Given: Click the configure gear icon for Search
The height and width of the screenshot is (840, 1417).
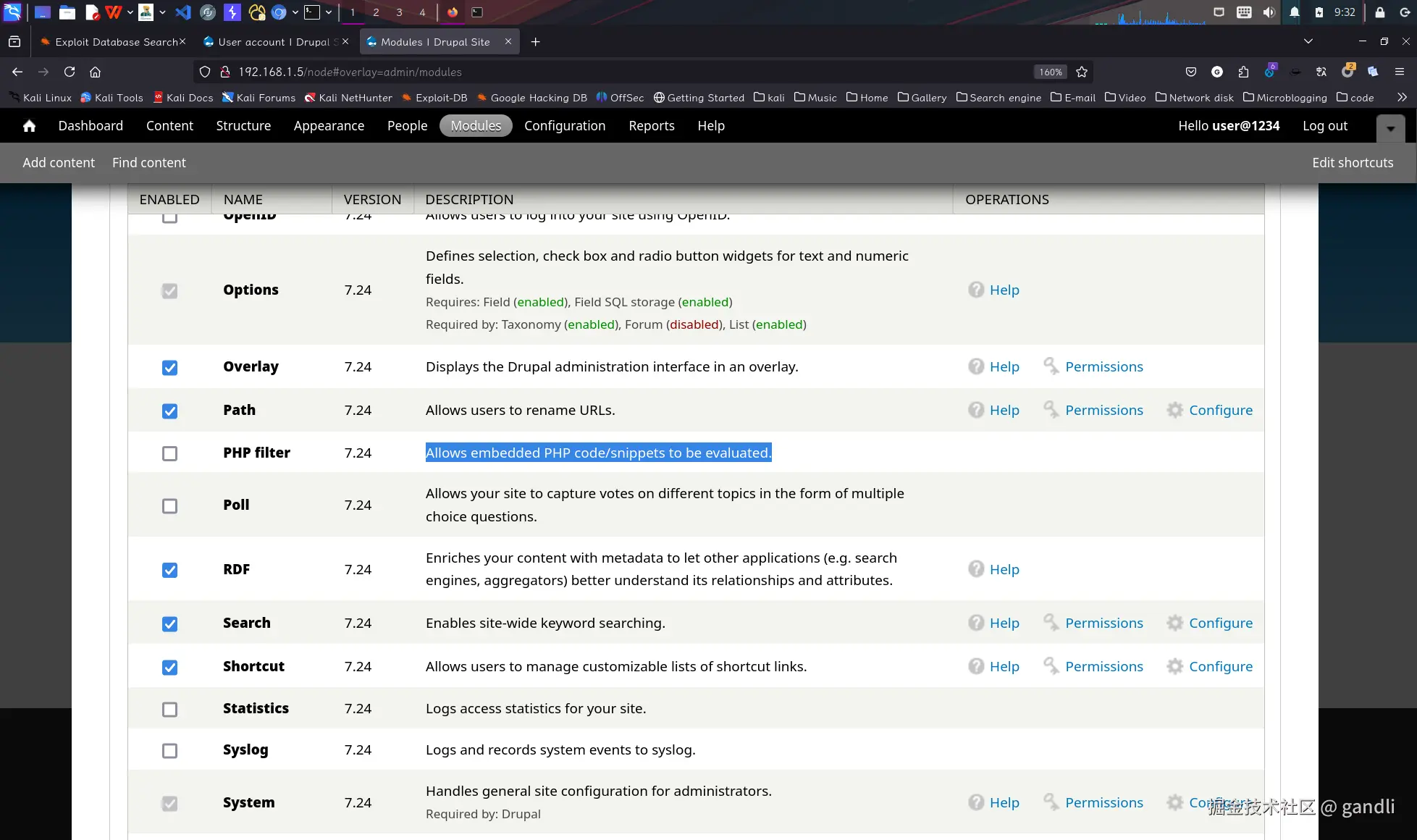Looking at the screenshot, I should [1174, 623].
